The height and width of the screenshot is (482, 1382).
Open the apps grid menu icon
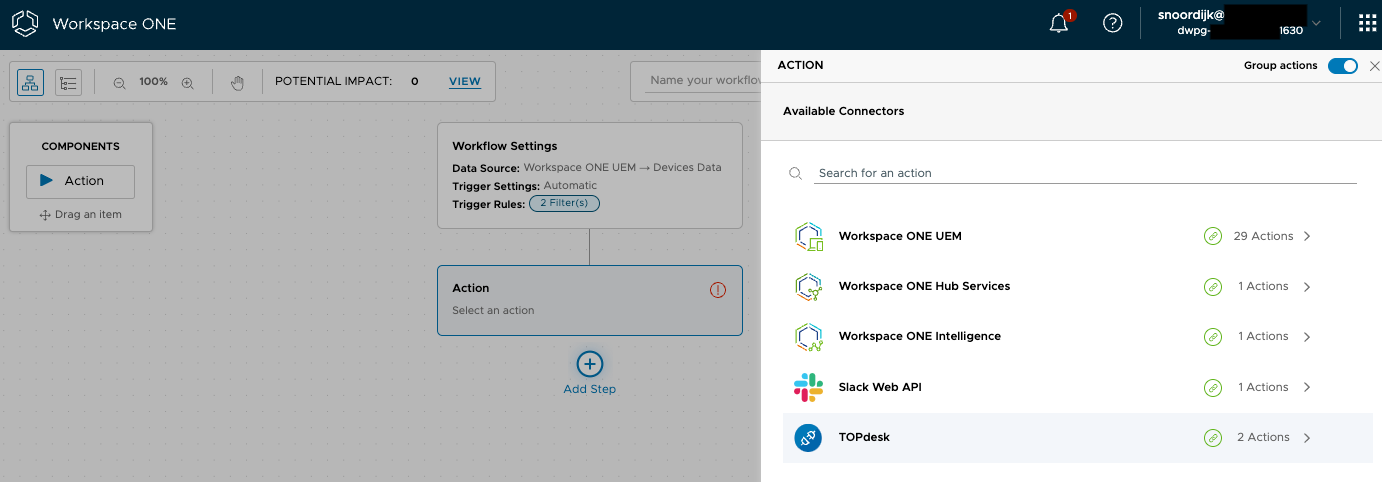(x=1367, y=23)
